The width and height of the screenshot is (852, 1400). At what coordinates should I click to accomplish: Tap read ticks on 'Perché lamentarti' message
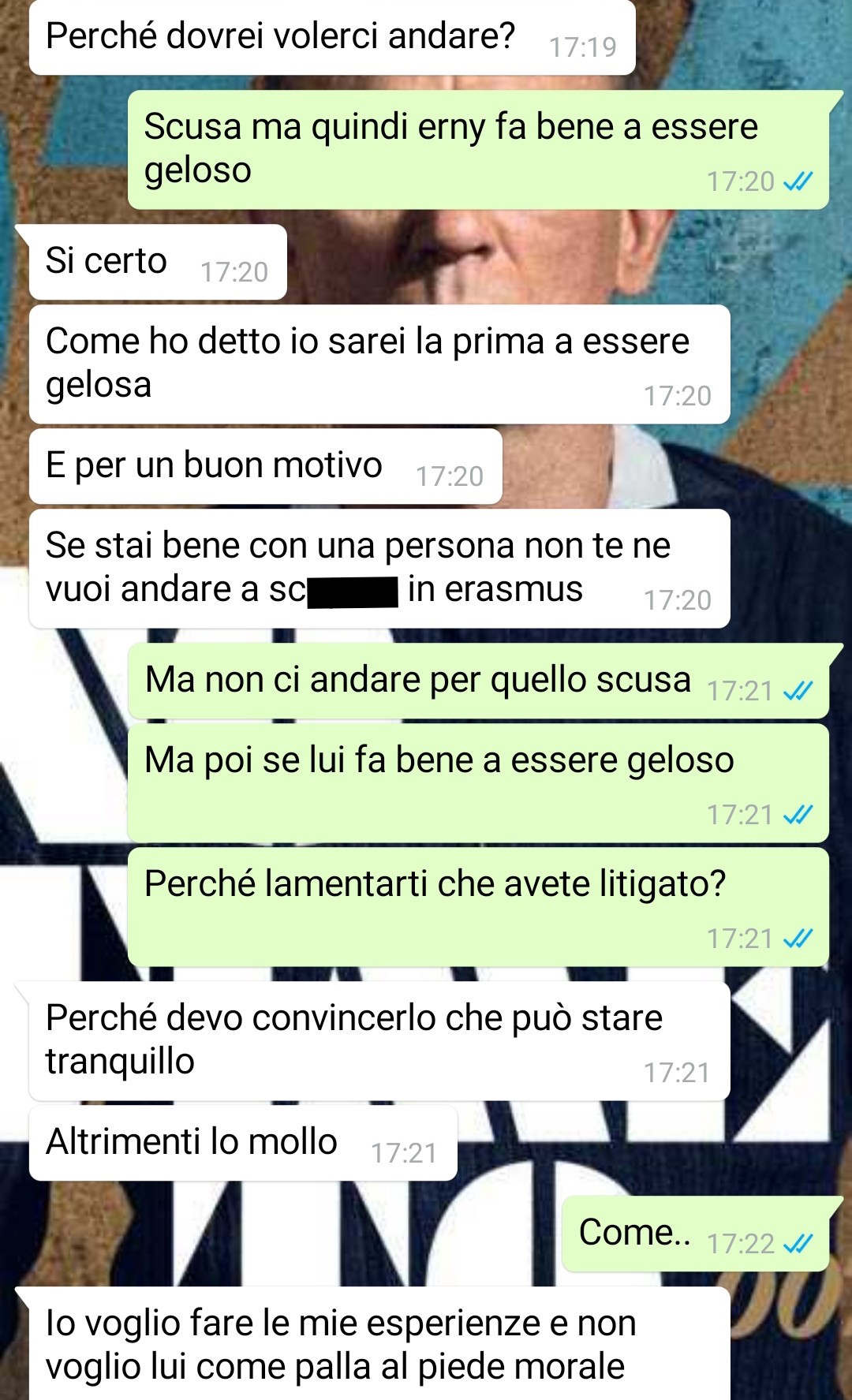798,939
